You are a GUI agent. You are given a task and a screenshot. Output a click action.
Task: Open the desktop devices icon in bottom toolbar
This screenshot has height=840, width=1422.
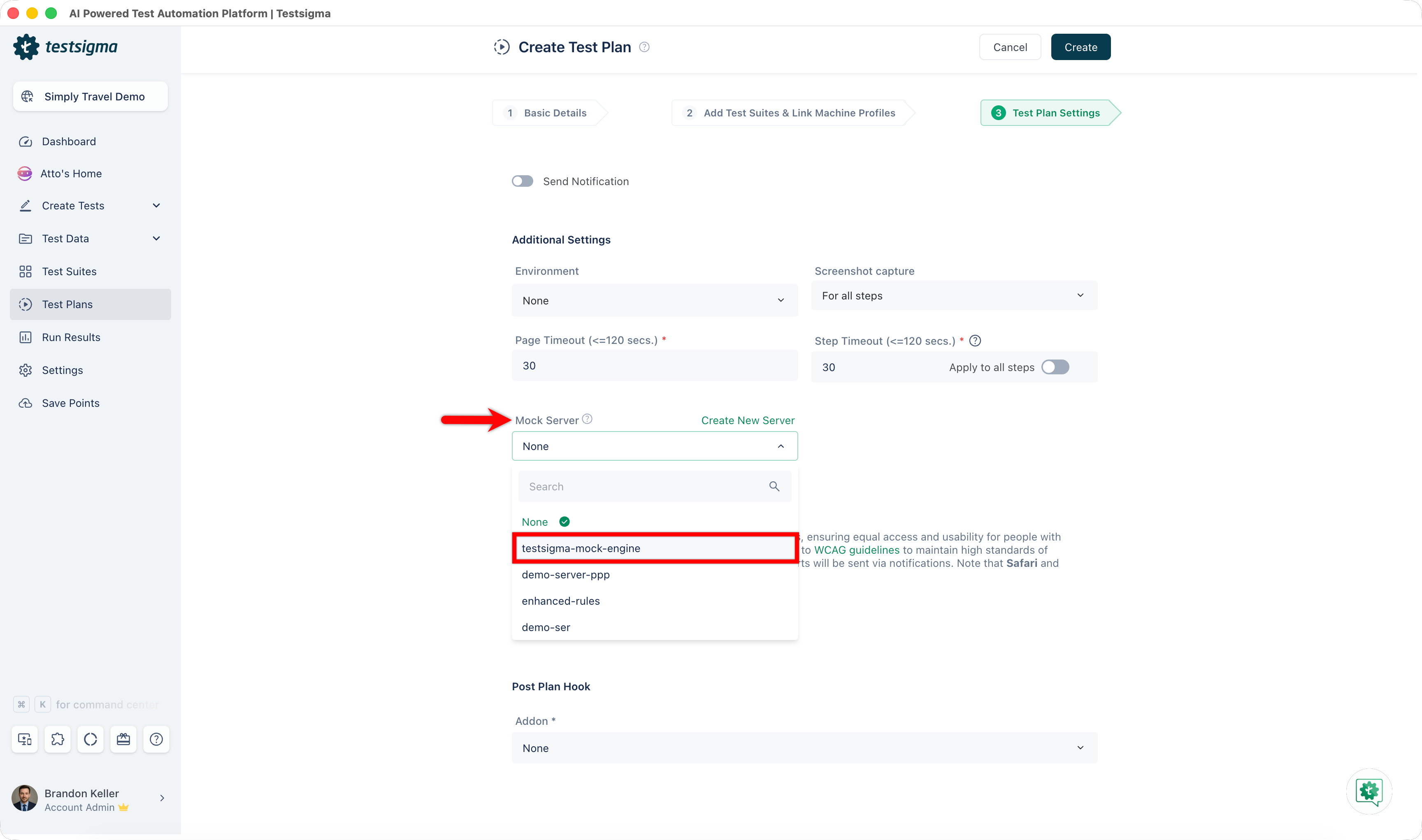[x=25, y=739]
